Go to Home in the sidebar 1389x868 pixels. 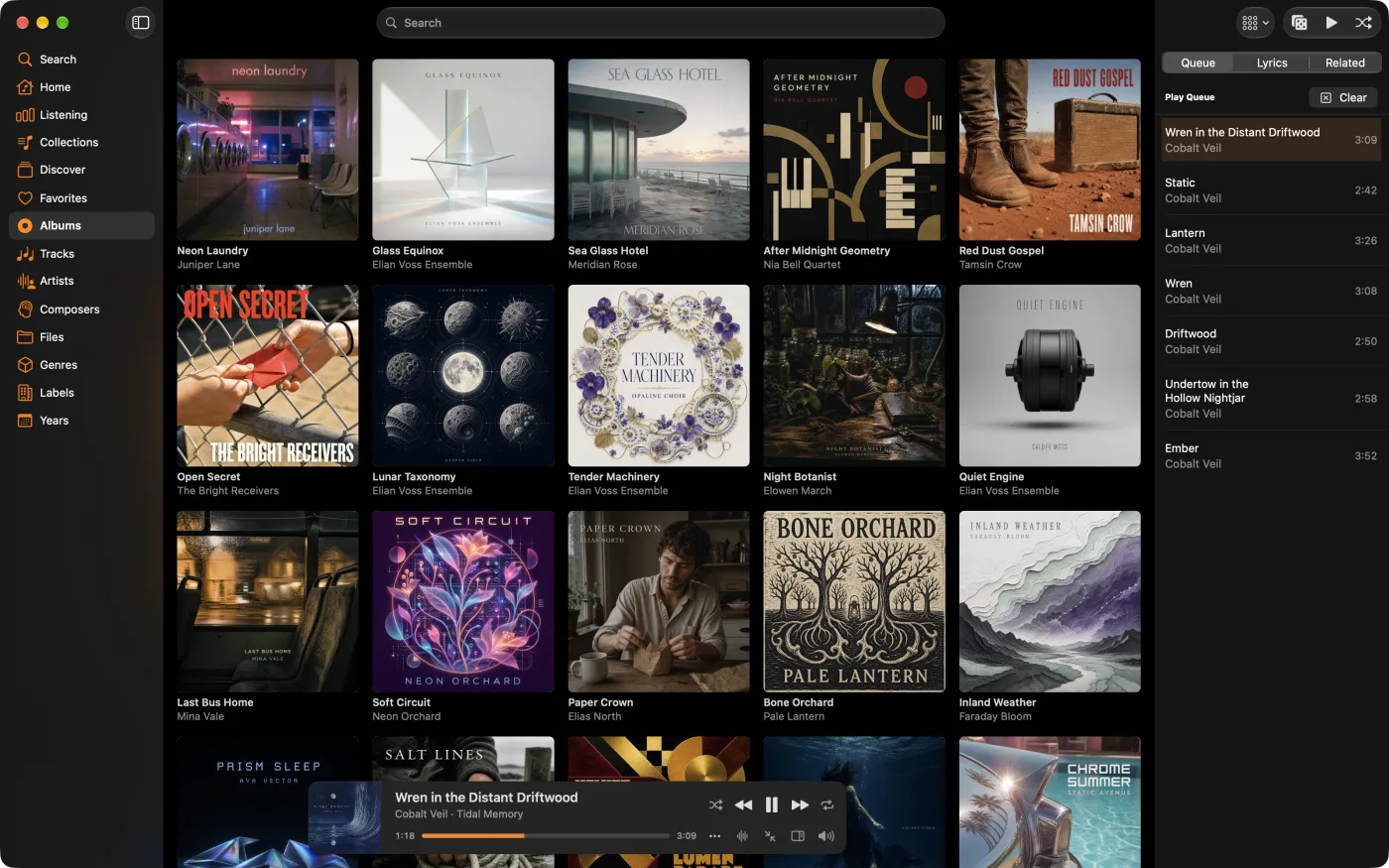[x=81, y=87]
